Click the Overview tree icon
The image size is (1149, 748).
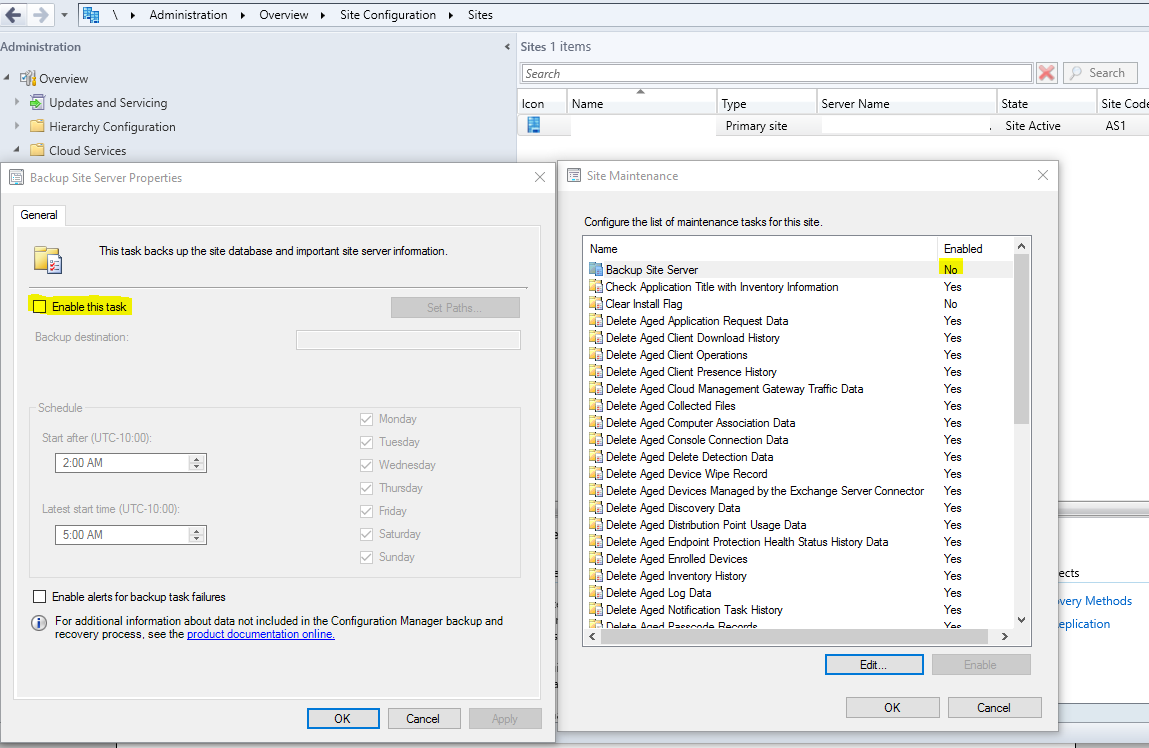click(28, 78)
